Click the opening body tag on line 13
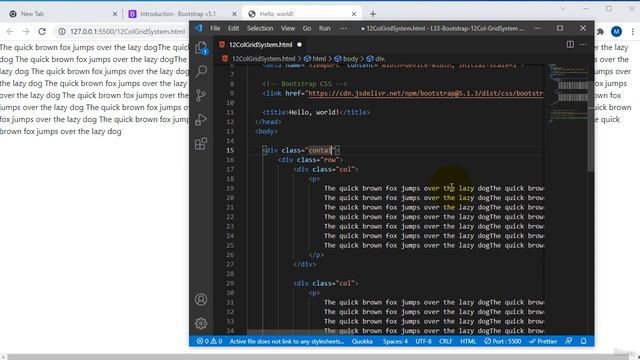Viewport: 640px width, 360px height. pos(266,131)
